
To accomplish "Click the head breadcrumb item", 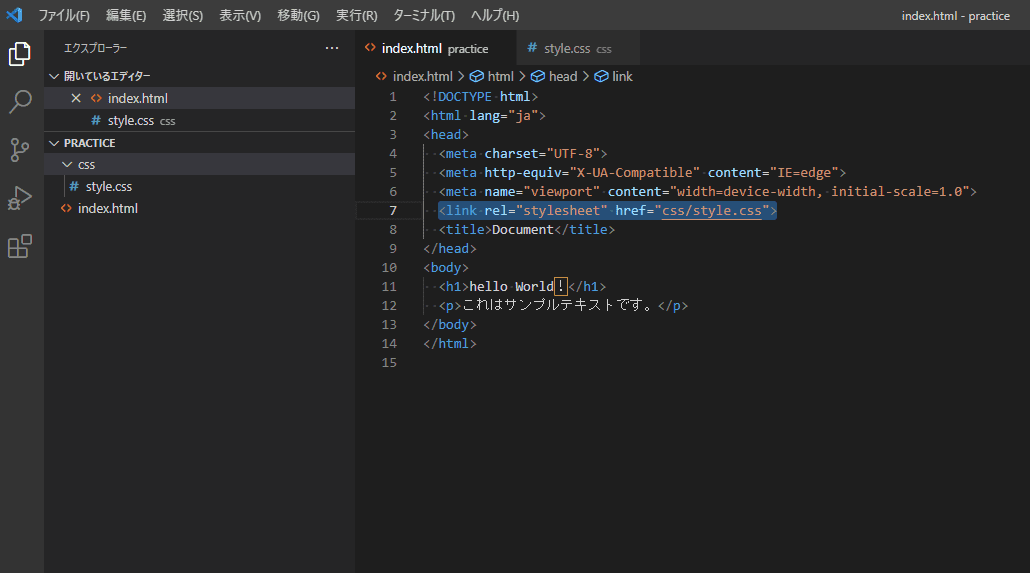I will click(x=562, y=76).
